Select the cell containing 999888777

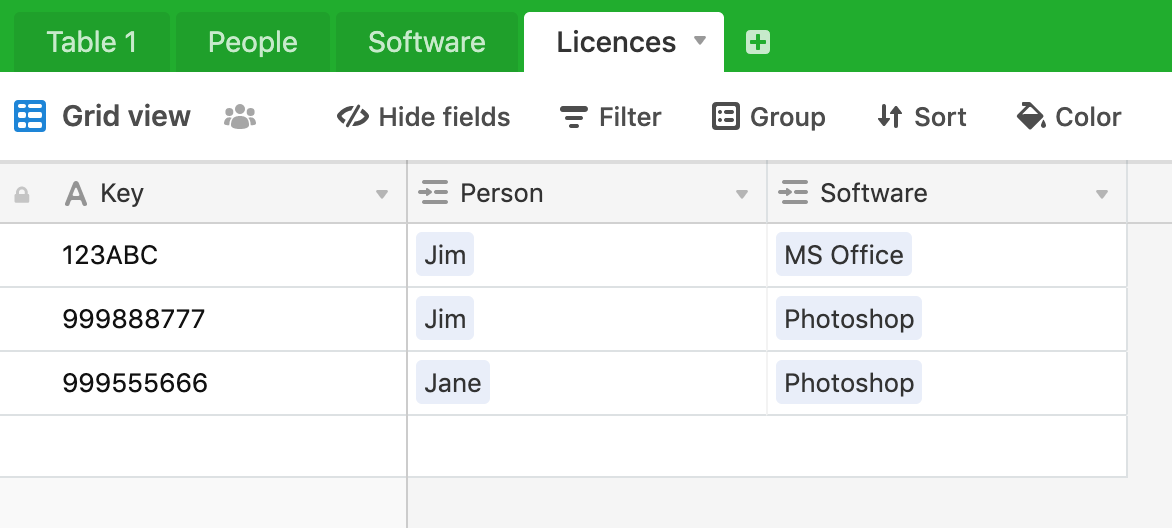tap(203, 319)
